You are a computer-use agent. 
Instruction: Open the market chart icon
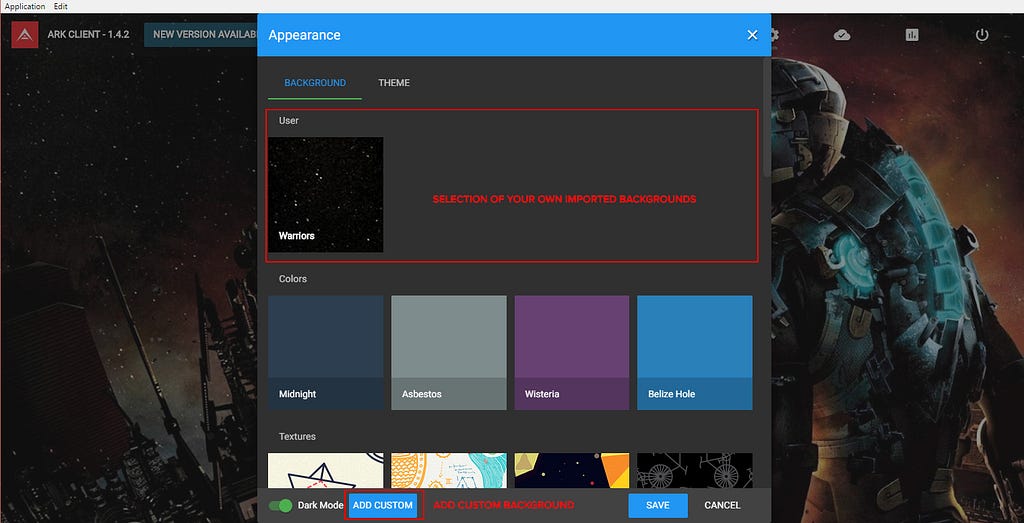(912, 35)
